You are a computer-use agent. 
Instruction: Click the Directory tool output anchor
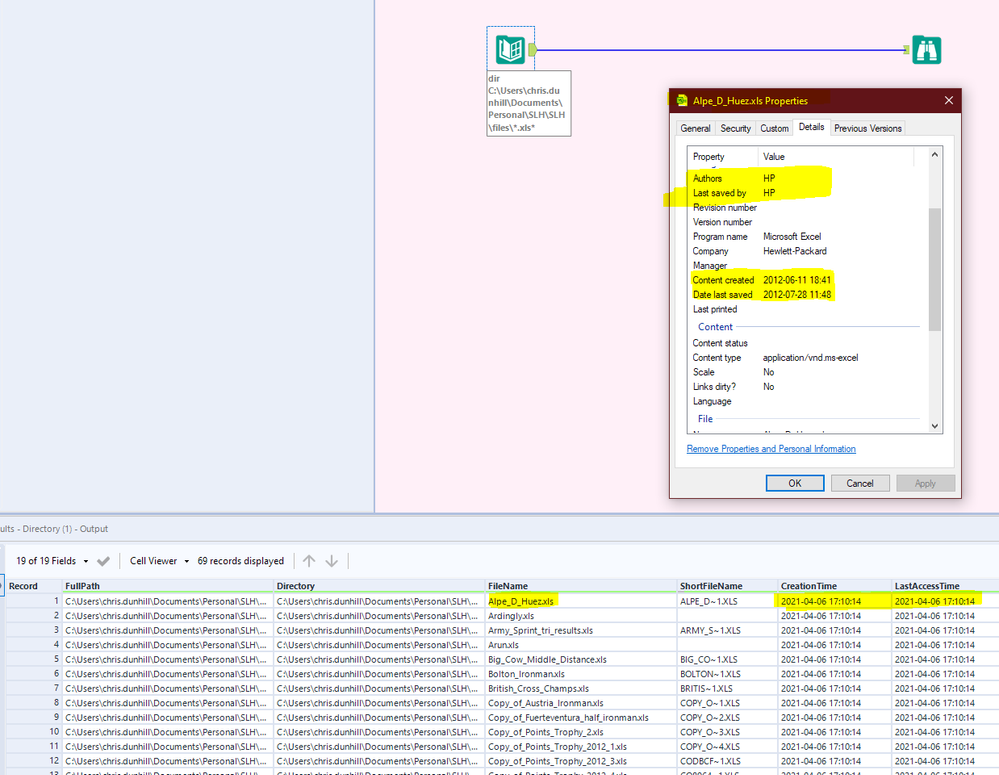click(532, 49)
